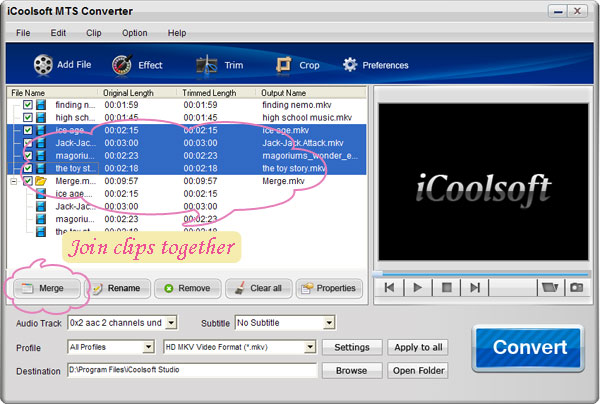The image size is (600, 404).
Task: Click the Add File film reel icon
Action: coord(43,64)
